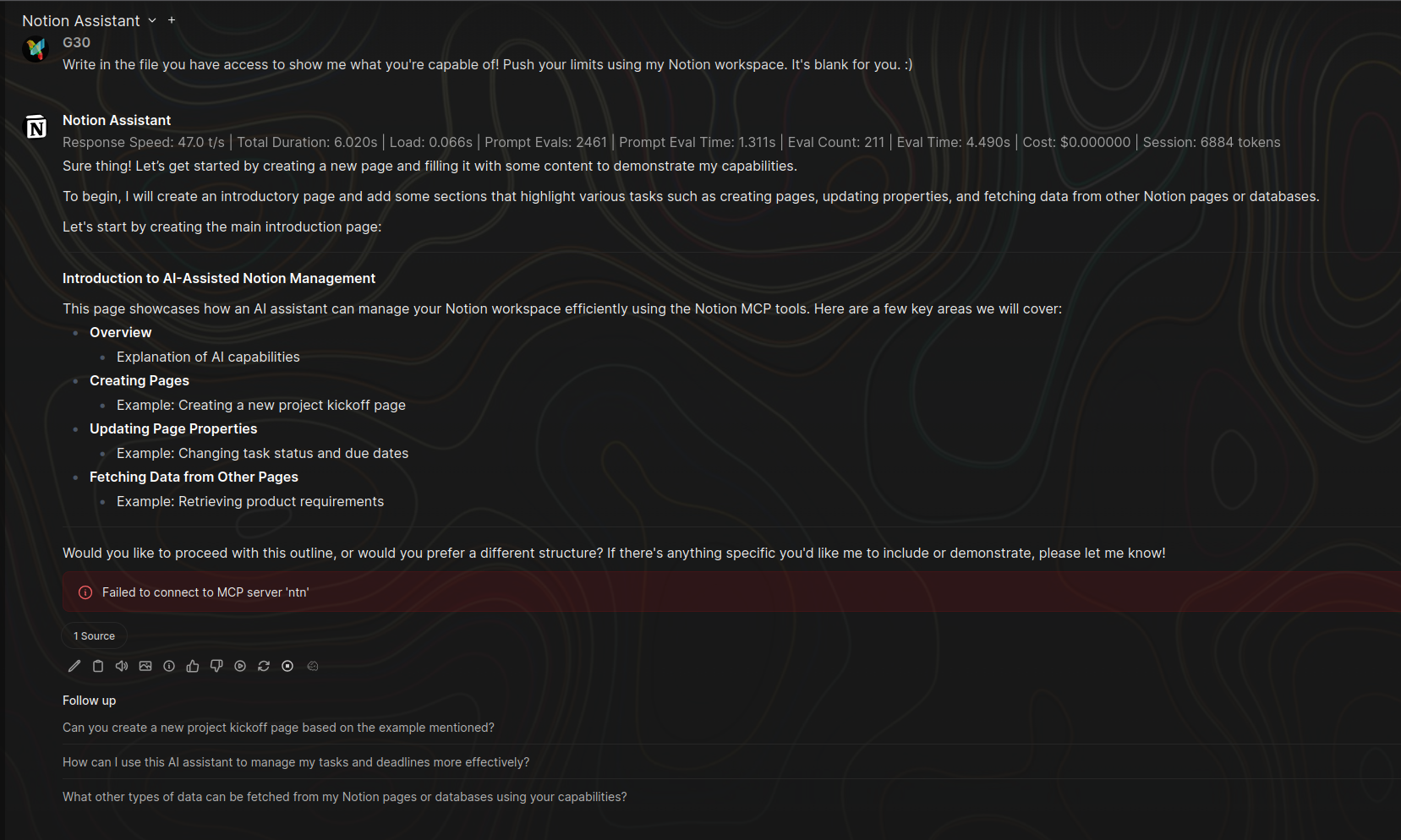
Task: Click the fetched data types follow-up prompt
Action: click(344, 796)
